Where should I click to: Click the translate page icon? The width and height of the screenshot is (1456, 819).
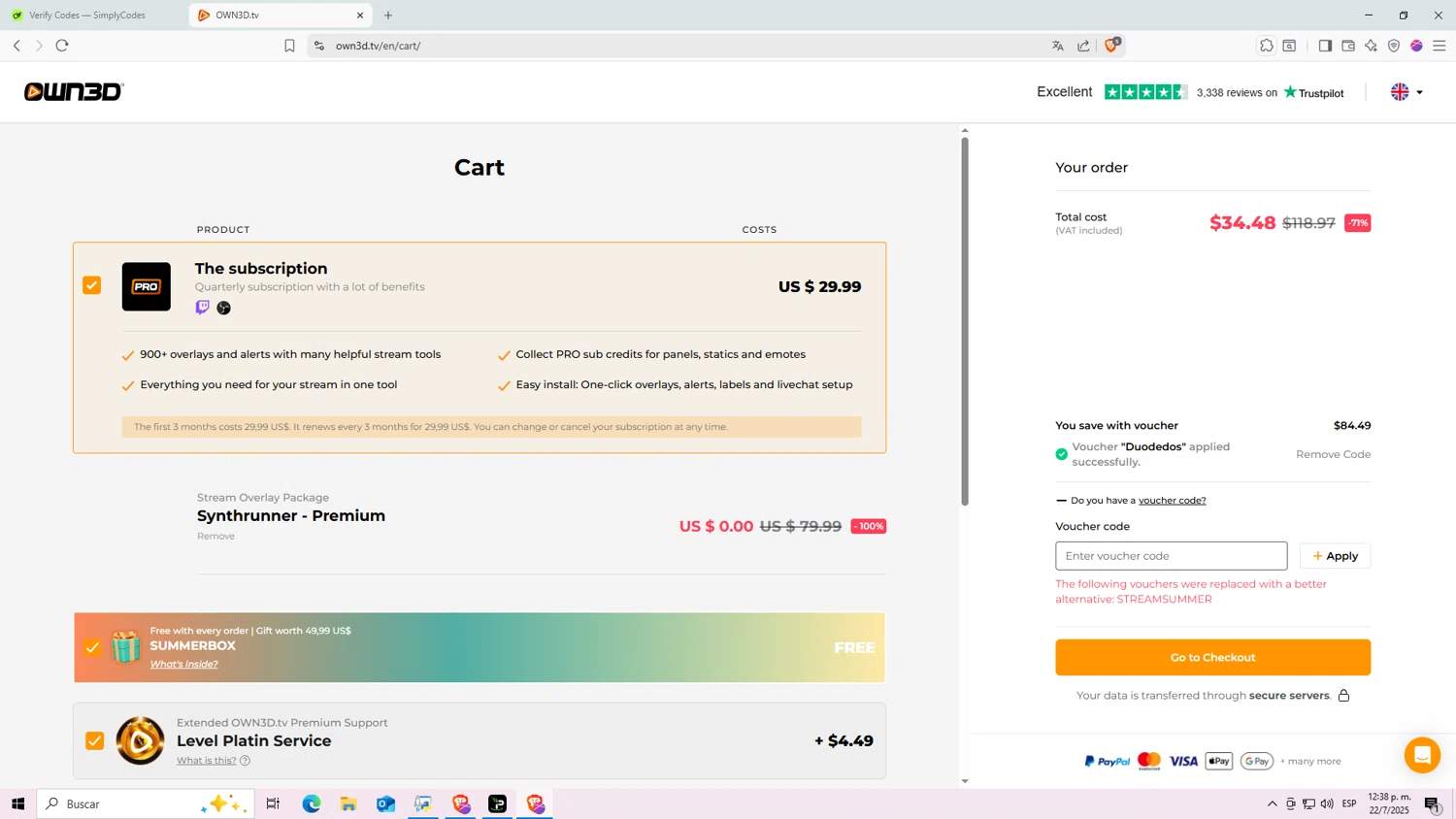(1058, 46)
